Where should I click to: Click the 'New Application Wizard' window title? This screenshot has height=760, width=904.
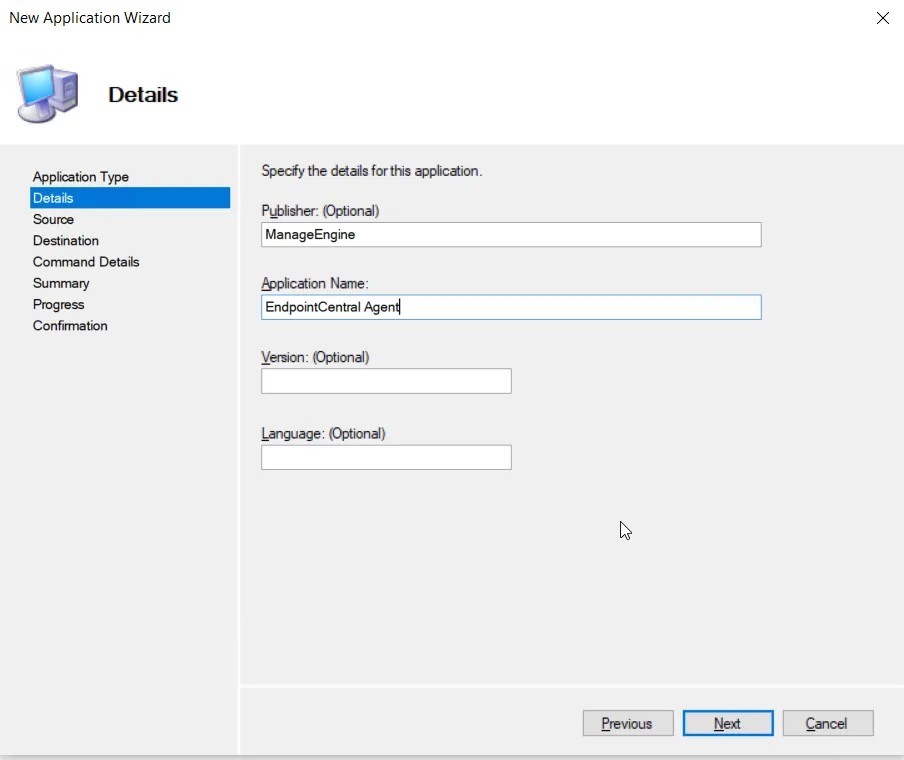click(90, 18)
